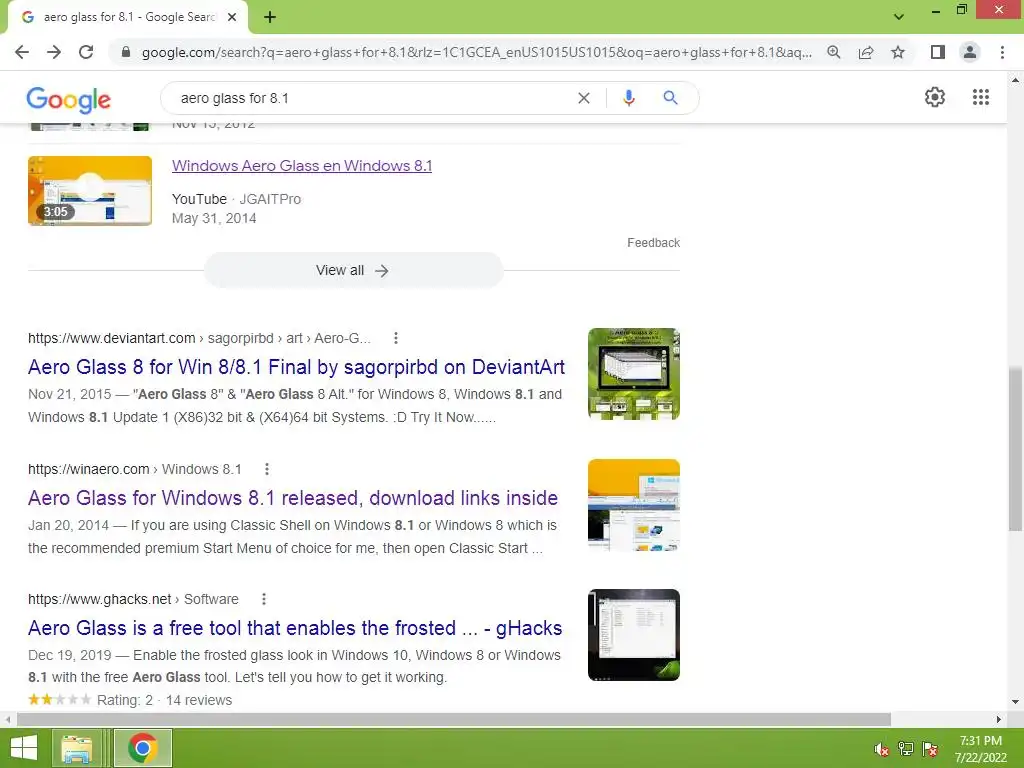The width and height of the screenshot is (1024, 768).
Task: Open ghacks result options menu
Action: 264,599
